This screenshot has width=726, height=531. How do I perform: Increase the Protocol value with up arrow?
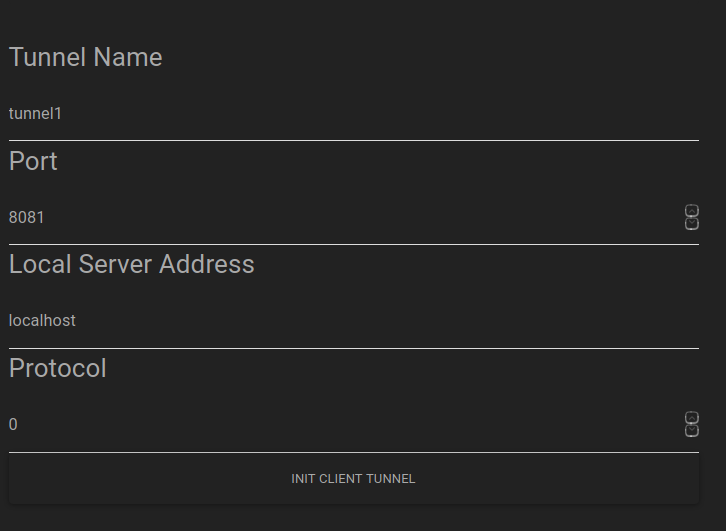click(x=691, y=418)
